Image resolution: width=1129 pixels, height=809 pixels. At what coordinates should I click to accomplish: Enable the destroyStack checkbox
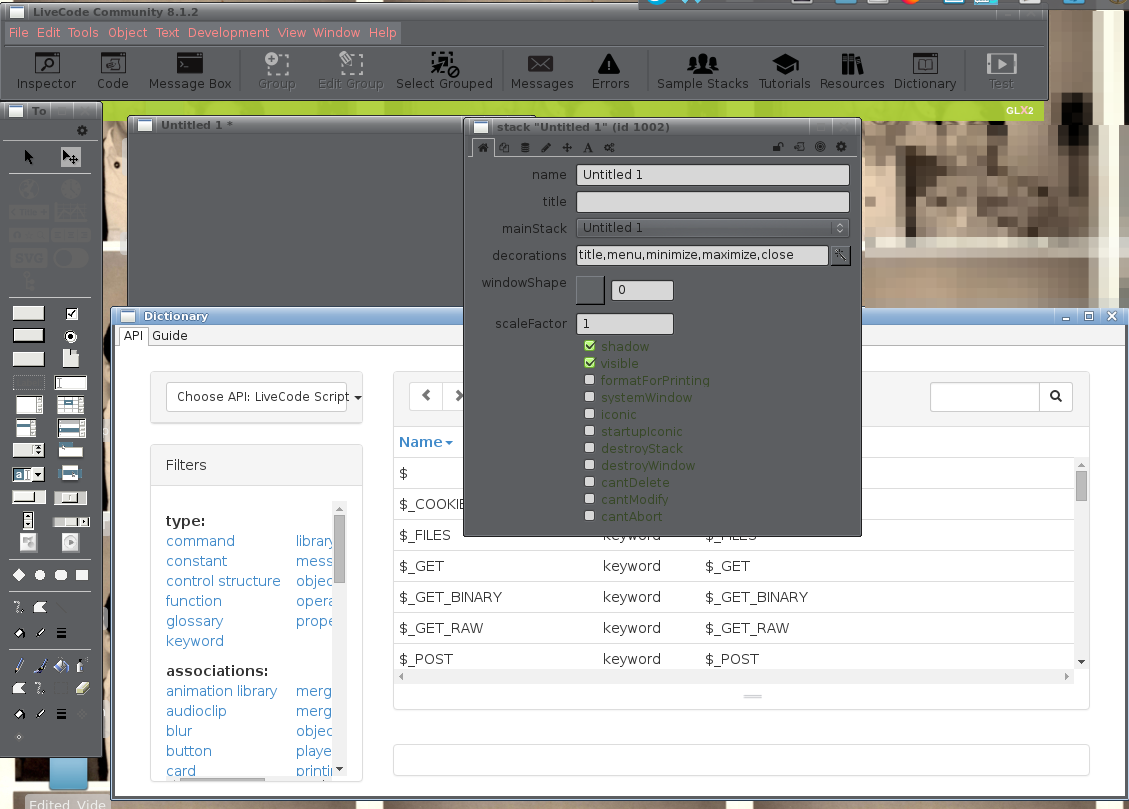click(x=590, y=448)
